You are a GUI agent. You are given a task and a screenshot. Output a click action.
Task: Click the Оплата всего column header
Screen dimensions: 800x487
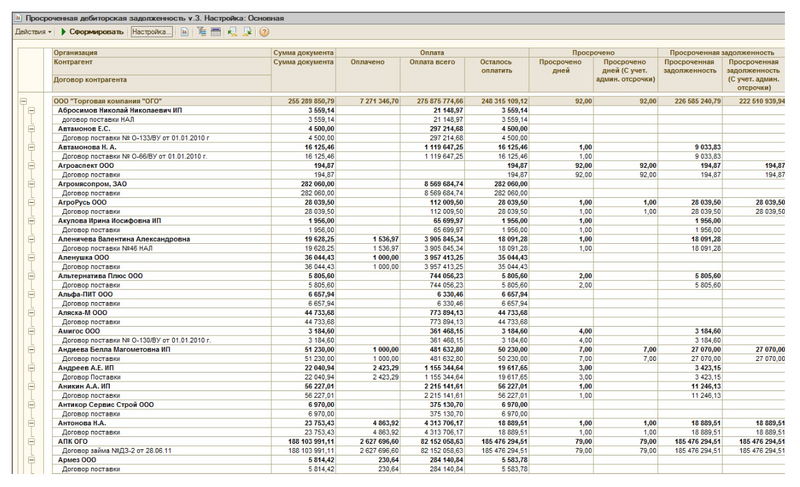pyautogui.click(x=432, y=74)
